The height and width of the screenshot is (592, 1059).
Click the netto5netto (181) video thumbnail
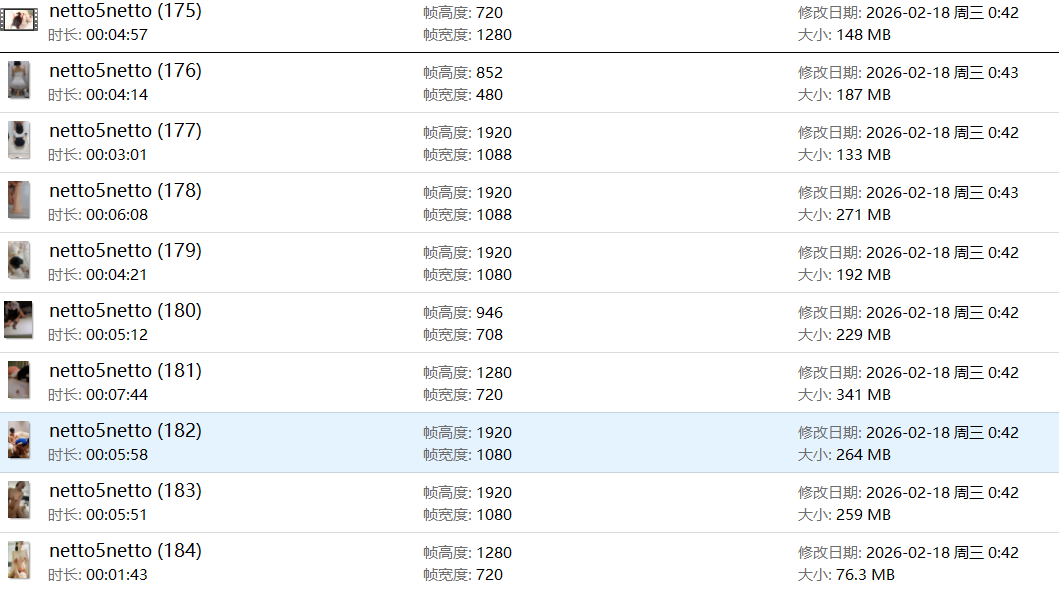[x=19, y=380]
